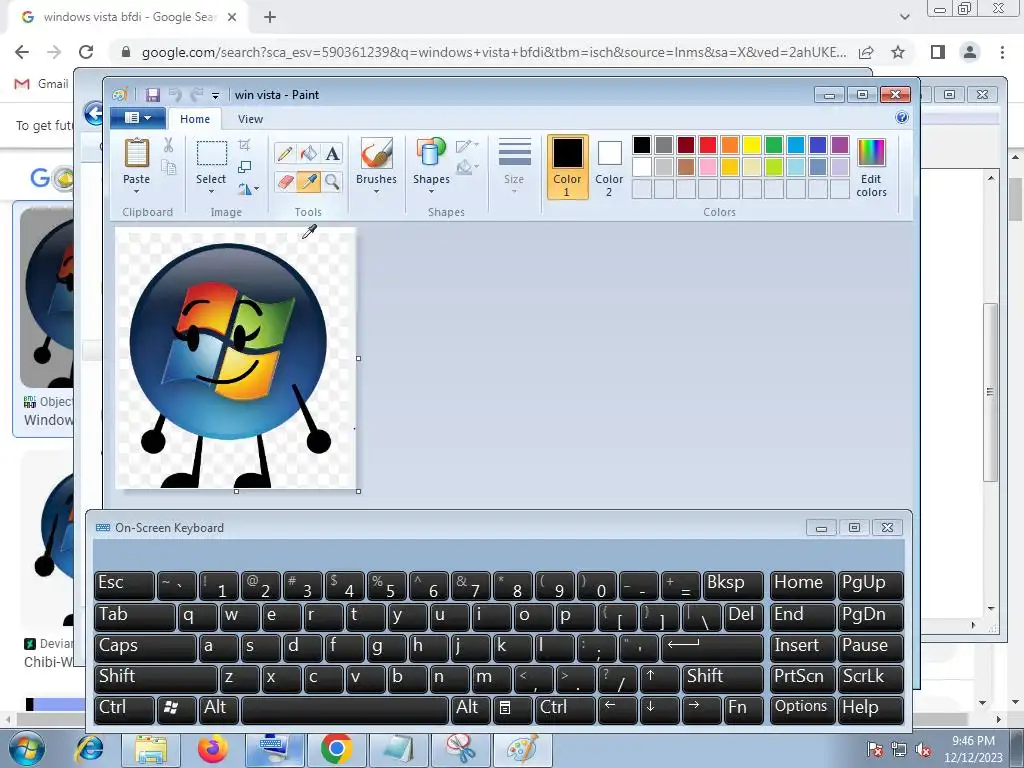The height and width of the screenshot is (768, 1024).
Task: Click the Save icon in Paint title bar
Action: pyautogui.click(x=152, y=95)
